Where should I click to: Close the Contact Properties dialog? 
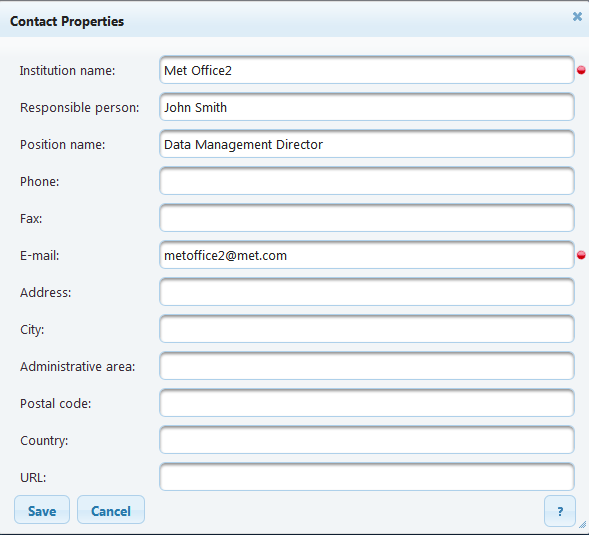[x=577, y=17]
